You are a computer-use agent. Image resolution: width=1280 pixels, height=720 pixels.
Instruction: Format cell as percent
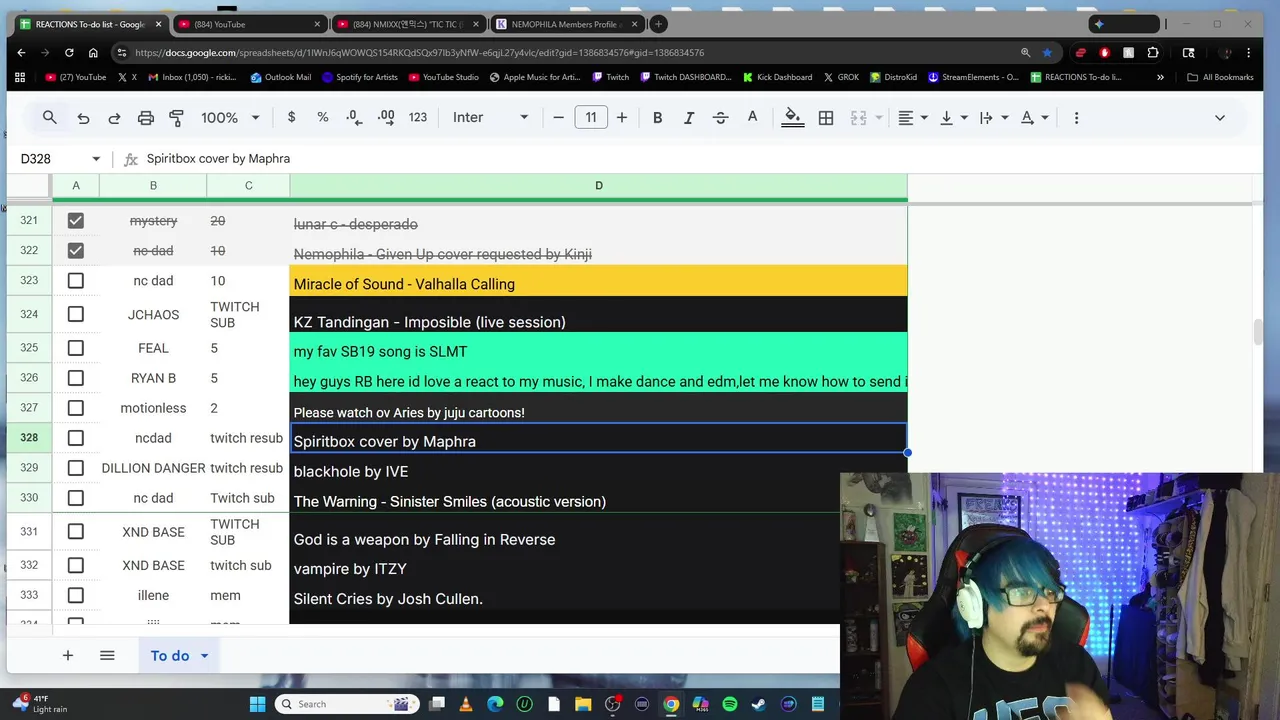(322, 117)
